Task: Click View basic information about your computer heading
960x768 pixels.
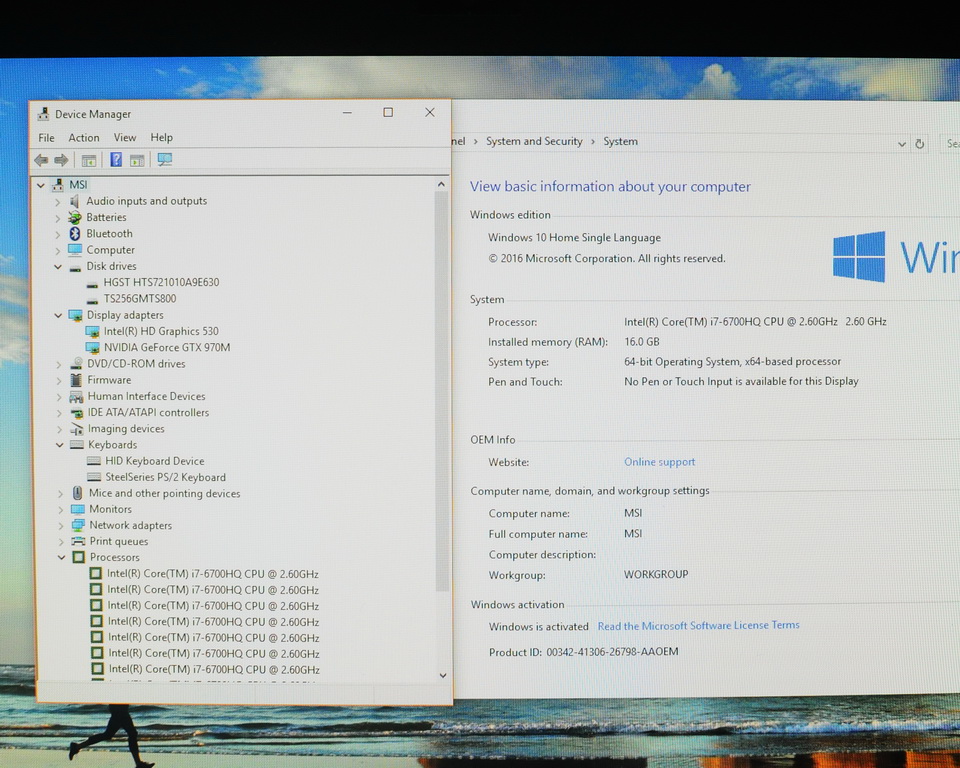Action: pos(610,187)
